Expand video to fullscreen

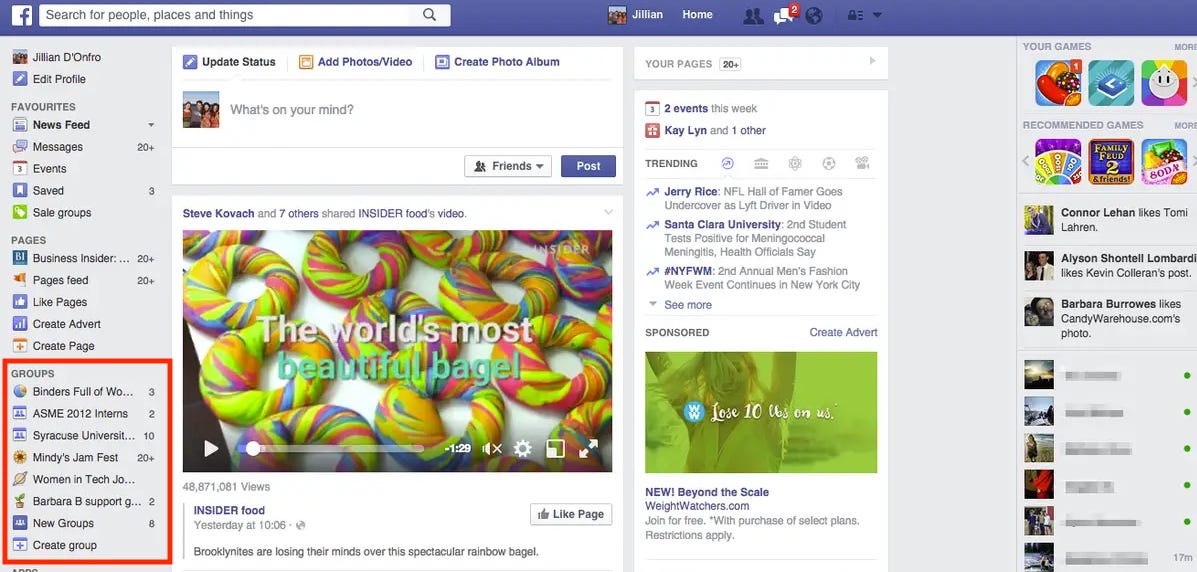[x=588, y=448]
